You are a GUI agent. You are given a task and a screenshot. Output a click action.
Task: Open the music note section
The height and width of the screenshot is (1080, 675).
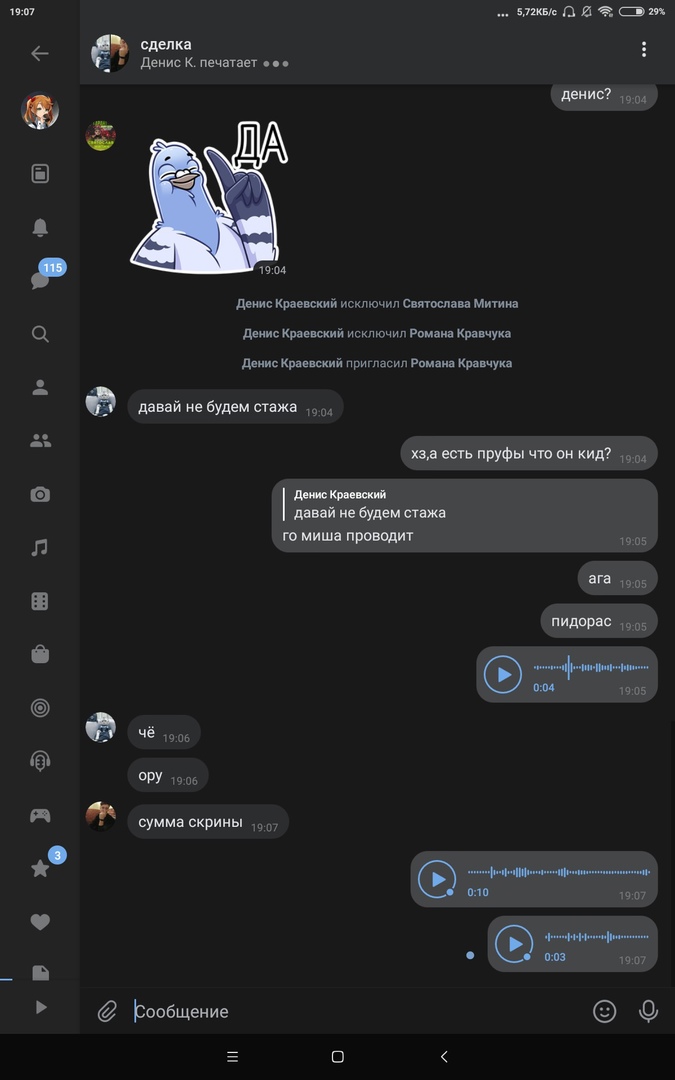click(x=40, y=548)
